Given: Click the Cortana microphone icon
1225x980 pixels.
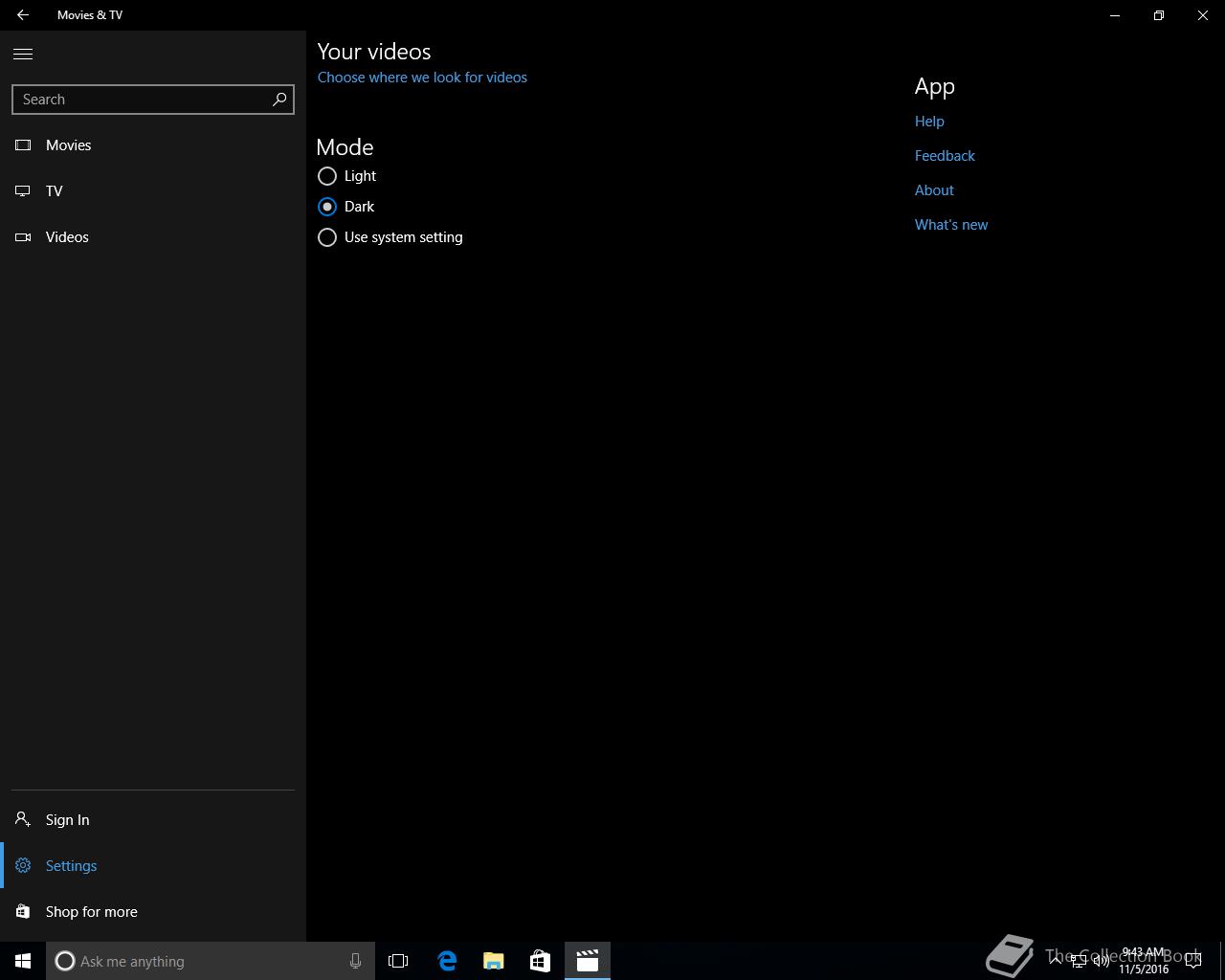Looking at the screenshot, I should pyautogui.click(x=355, y=961).
